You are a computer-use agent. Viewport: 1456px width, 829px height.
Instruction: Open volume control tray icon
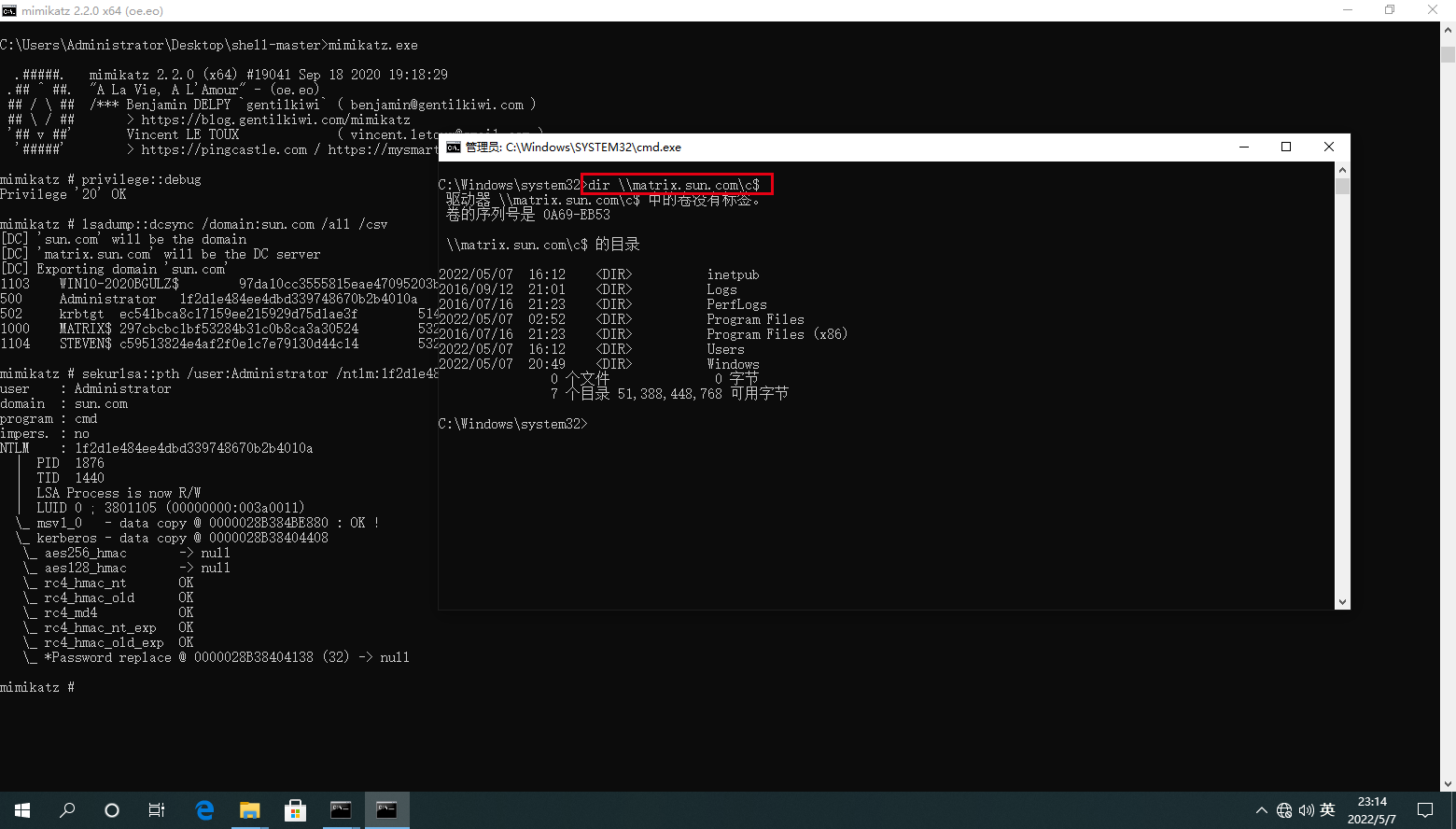(x=1306, y=810)
